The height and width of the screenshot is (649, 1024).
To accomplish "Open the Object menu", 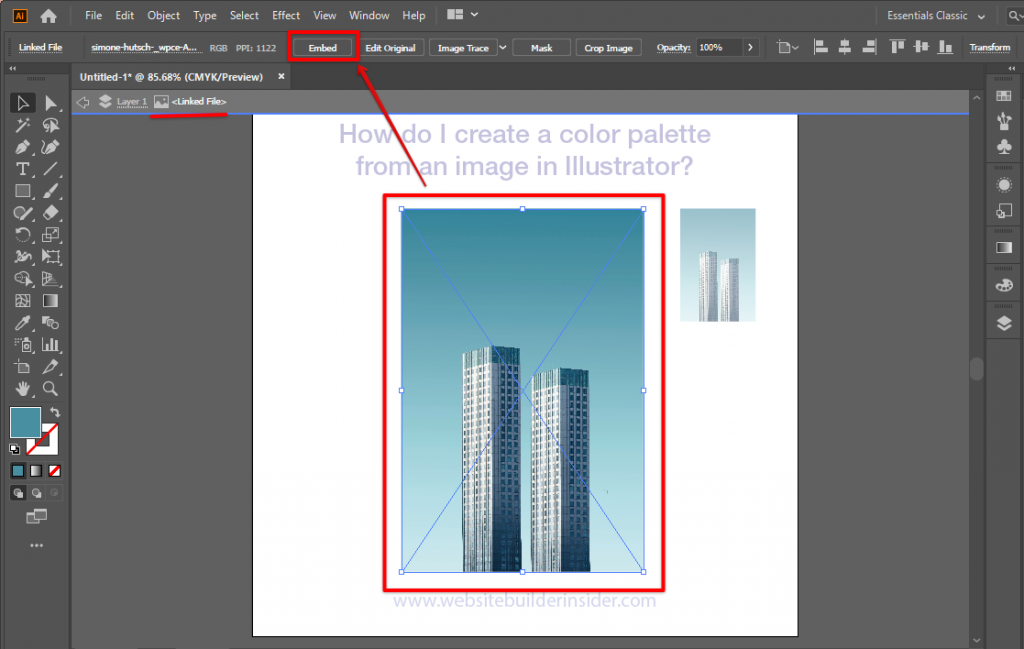I will [x=163, y=15].
